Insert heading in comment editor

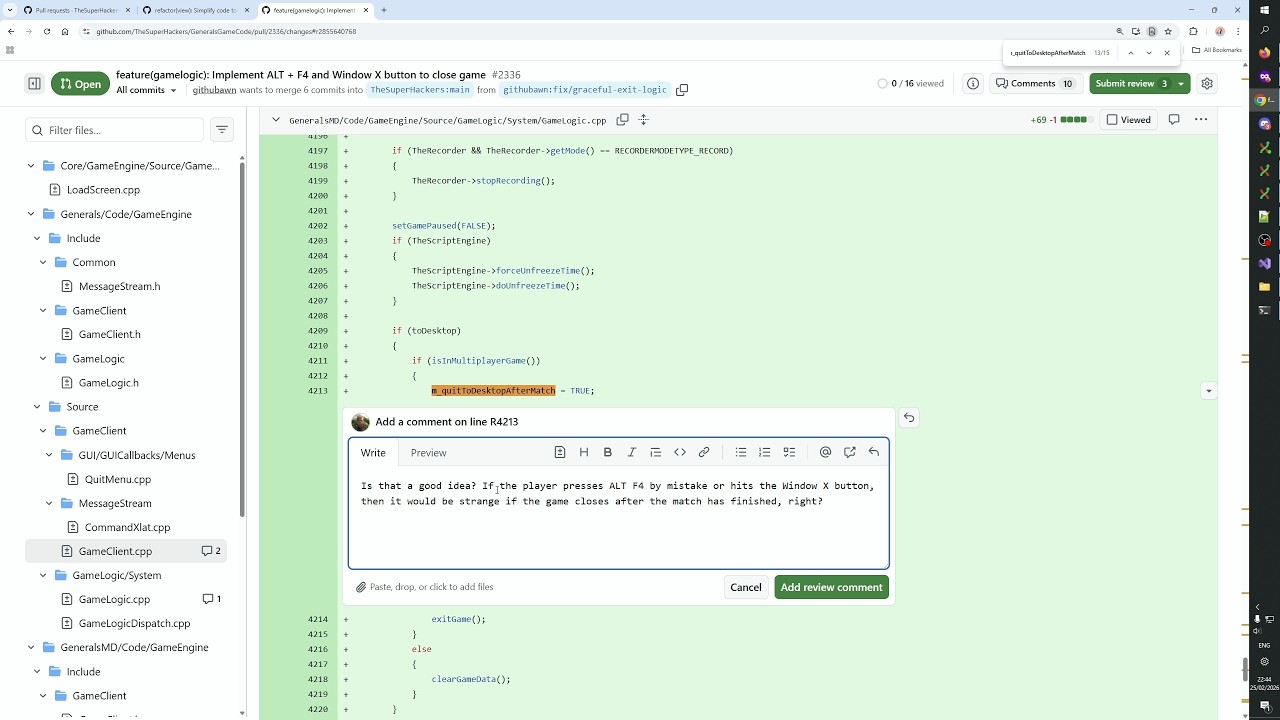point(584,453)
